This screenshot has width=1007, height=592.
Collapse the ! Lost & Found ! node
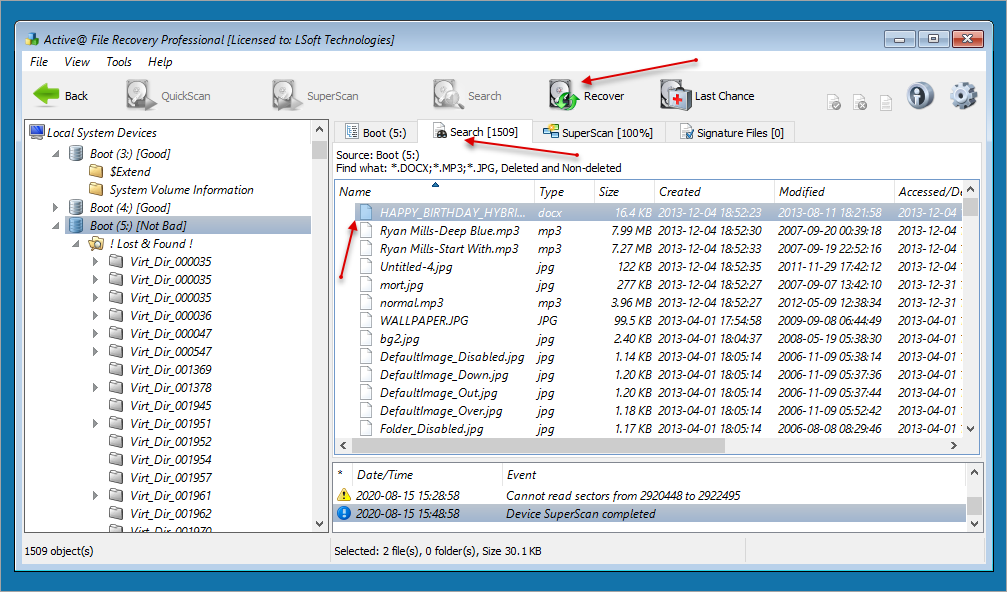[x=76, y=243]
